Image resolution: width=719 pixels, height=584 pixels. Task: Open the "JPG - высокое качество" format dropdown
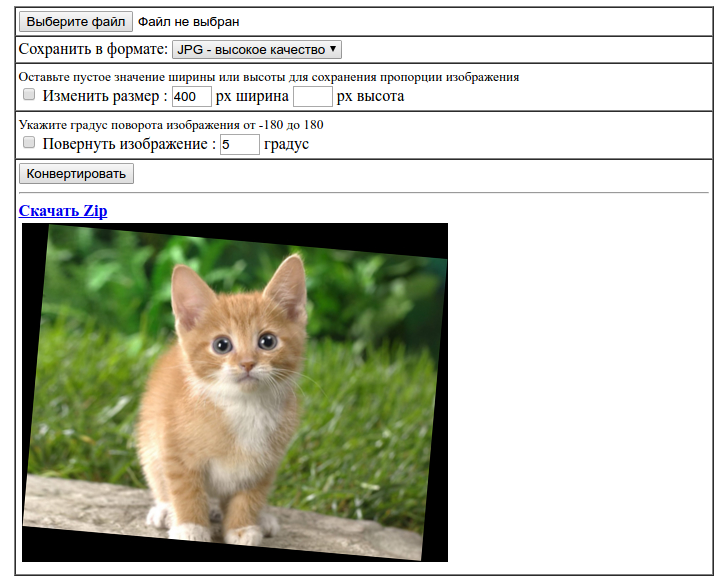point(257,49)
